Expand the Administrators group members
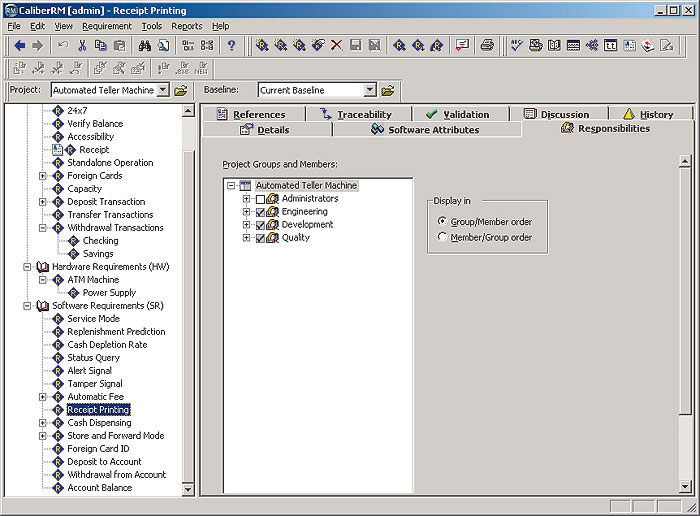Image resolution: width=700 pixels, height=516 pixels. pos(246,199)
